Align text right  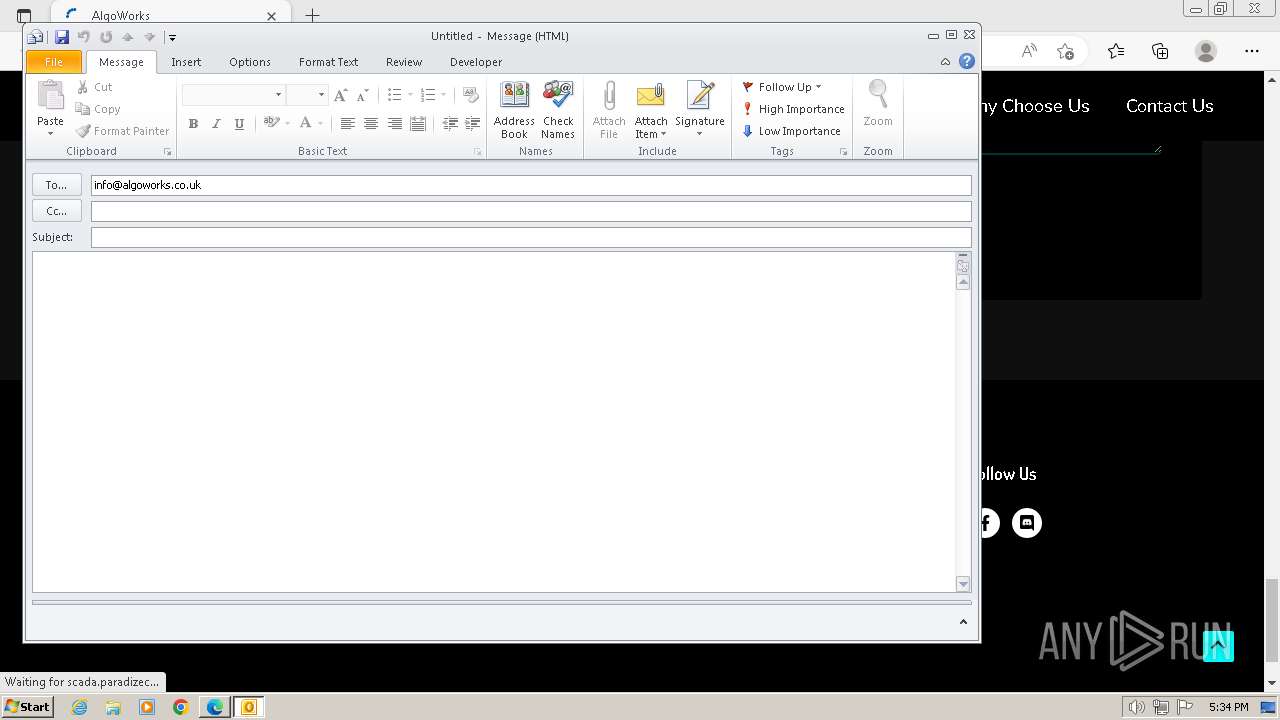395,124
